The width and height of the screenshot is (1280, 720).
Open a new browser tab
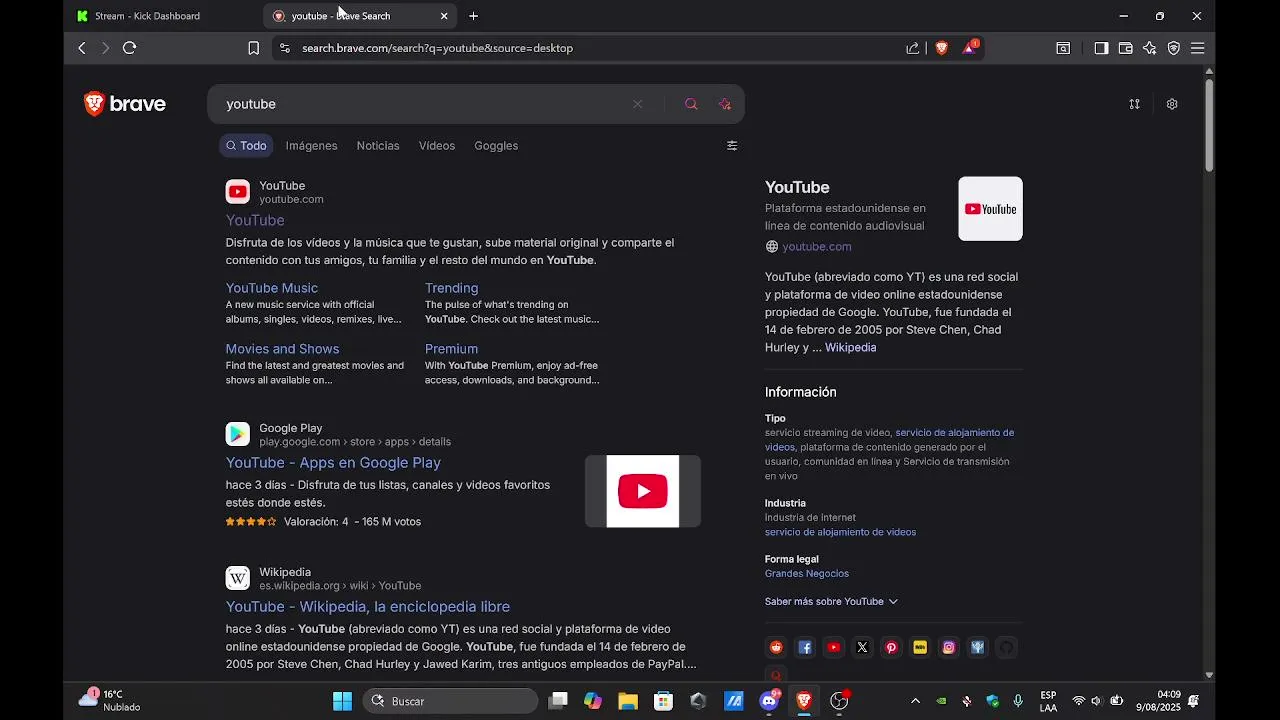(x=474, y=16)
